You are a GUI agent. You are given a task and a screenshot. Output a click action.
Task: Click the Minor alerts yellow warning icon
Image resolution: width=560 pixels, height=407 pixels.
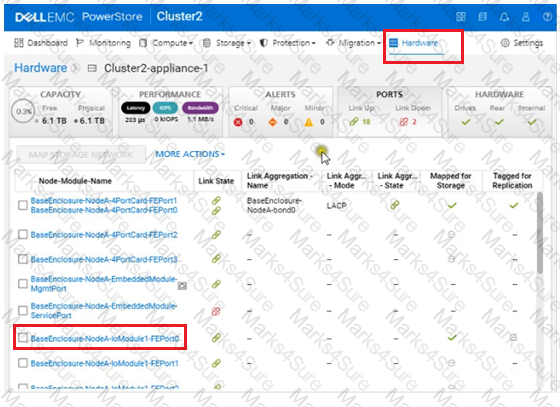309,122
